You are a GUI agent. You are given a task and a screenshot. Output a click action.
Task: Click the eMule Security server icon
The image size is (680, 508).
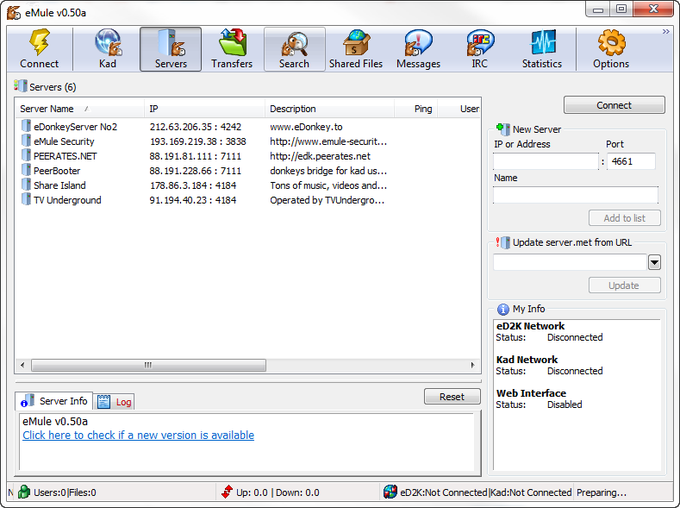(26, 141)
